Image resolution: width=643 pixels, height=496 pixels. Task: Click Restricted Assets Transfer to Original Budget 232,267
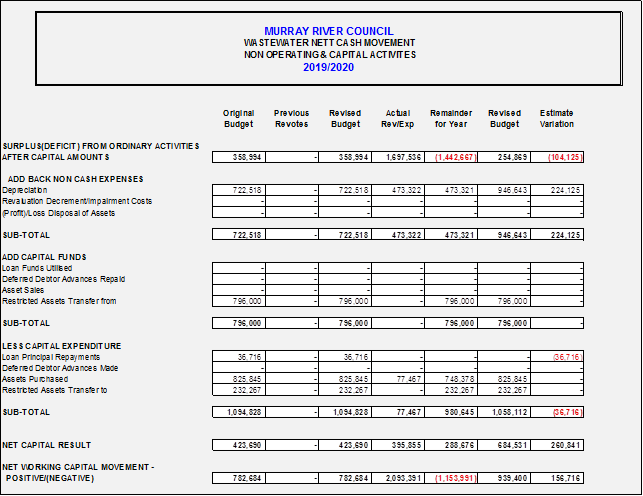[239, 390]
